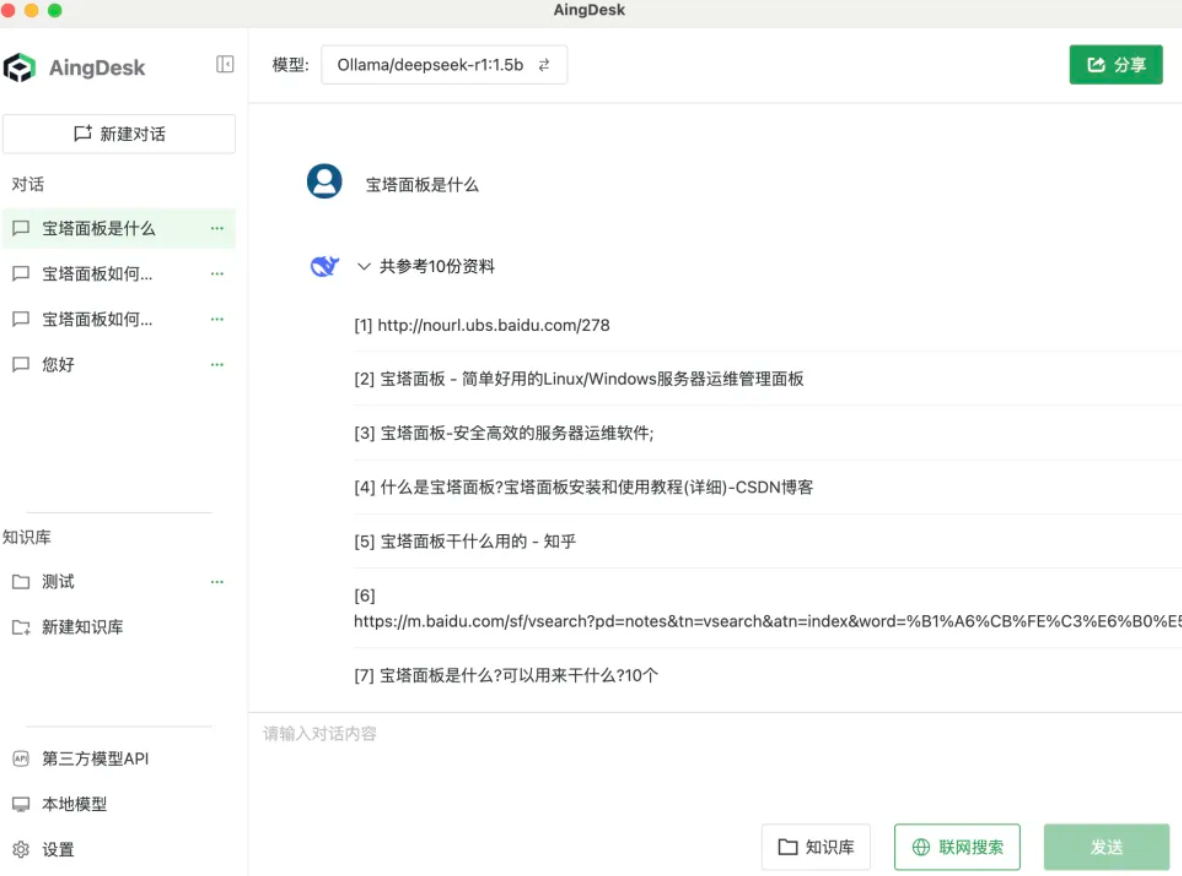Open the 宝塔面板是什么 conversation

coord(119,228)
